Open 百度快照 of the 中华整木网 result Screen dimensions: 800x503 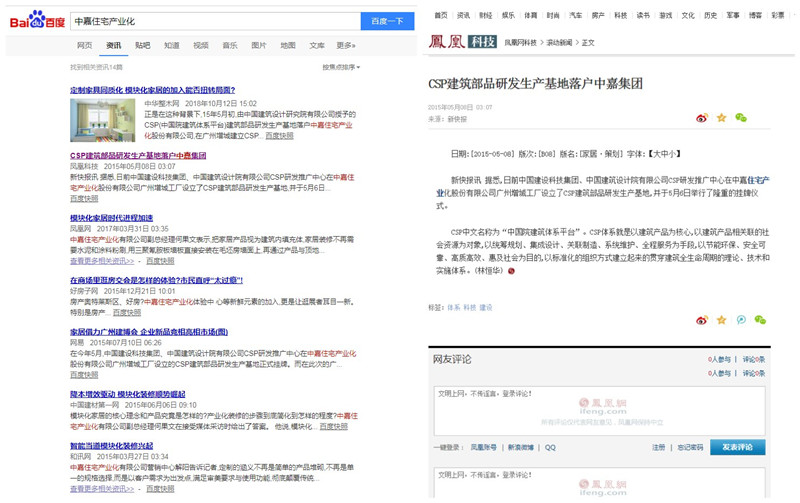point(280,136)
